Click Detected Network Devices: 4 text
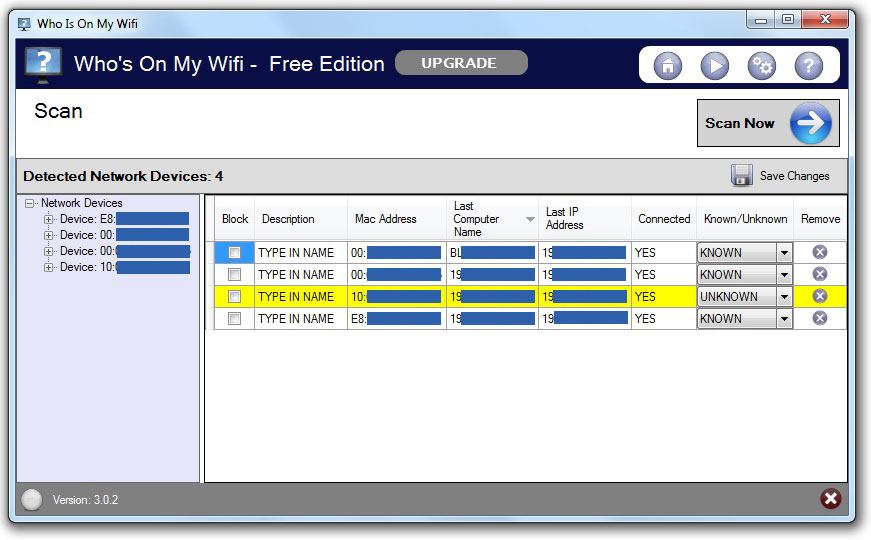871x540 pixels. (123, 176)
